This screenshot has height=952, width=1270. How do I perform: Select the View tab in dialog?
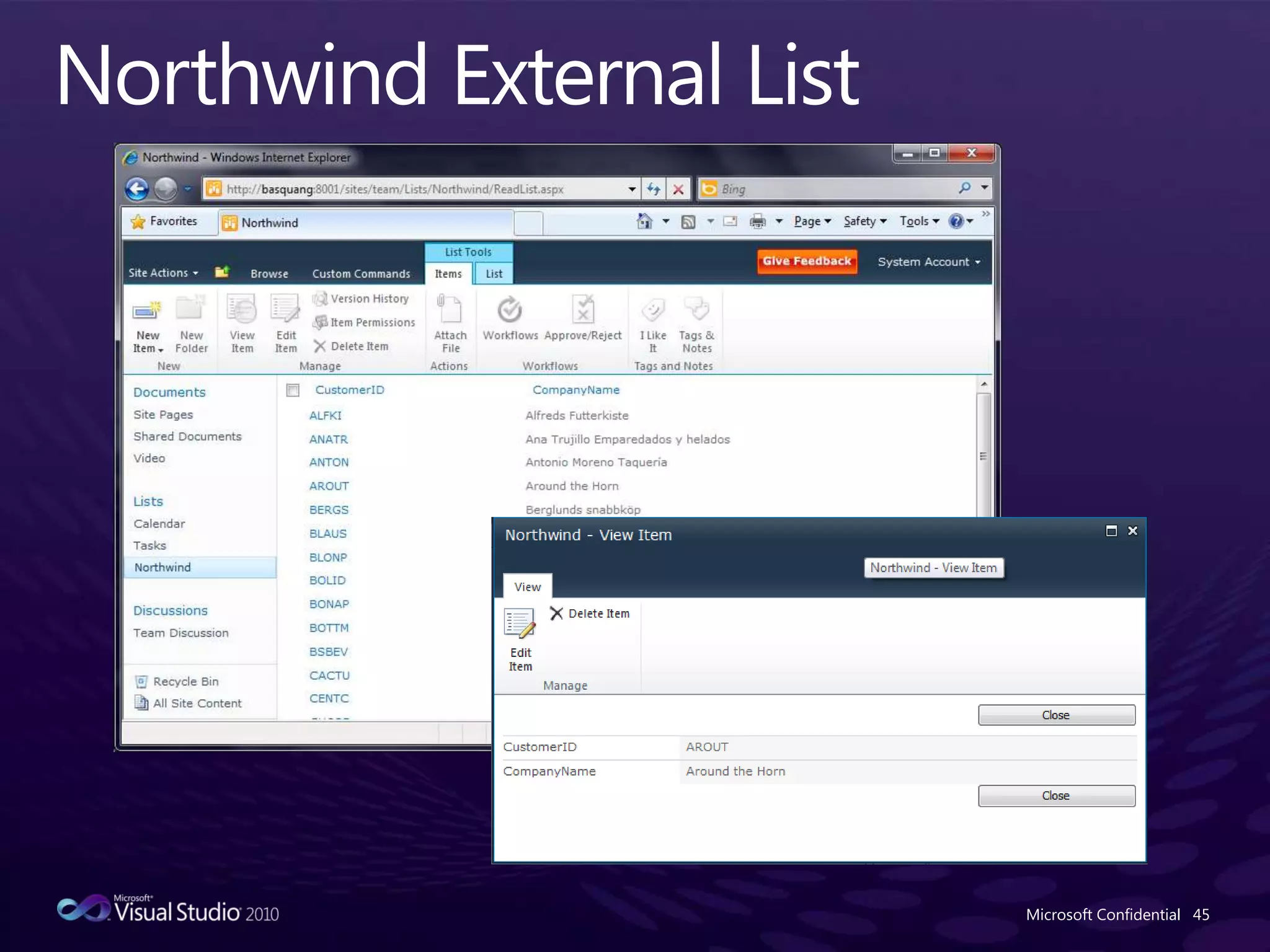pyautogui.click(x=527, y=586)
